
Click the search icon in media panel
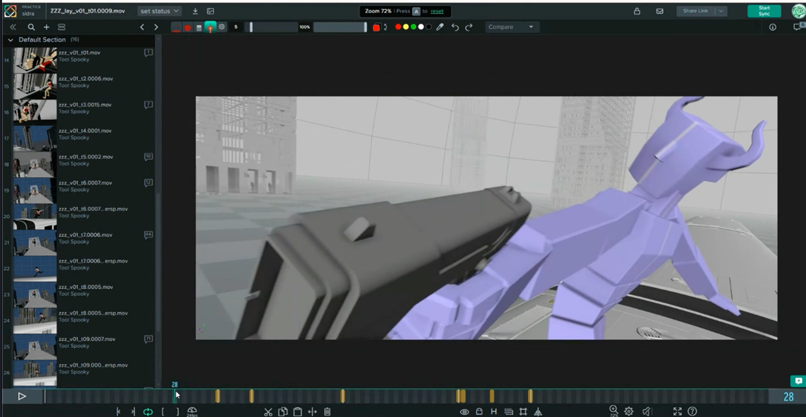point(31,27)
